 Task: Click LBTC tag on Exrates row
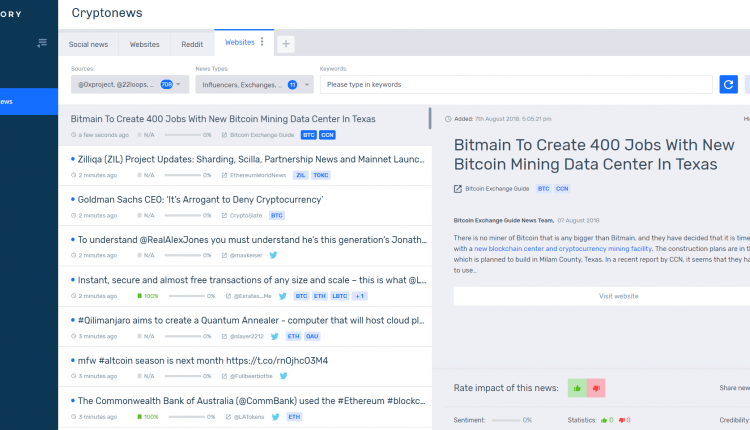pyautogui.click(x=340, y=296)
